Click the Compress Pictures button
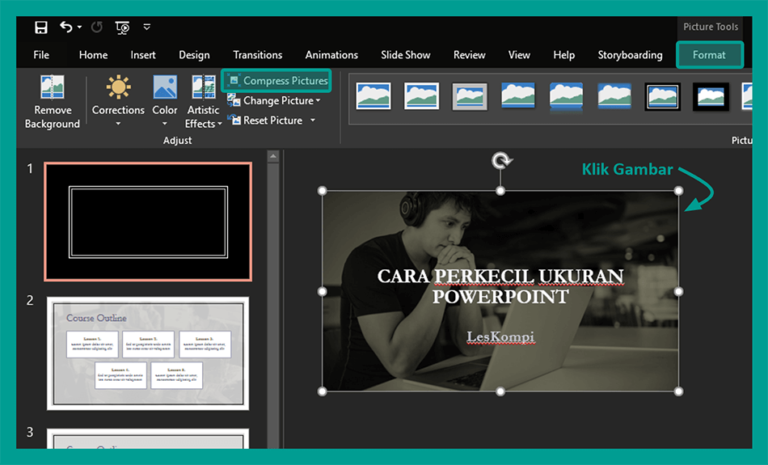 277,80
